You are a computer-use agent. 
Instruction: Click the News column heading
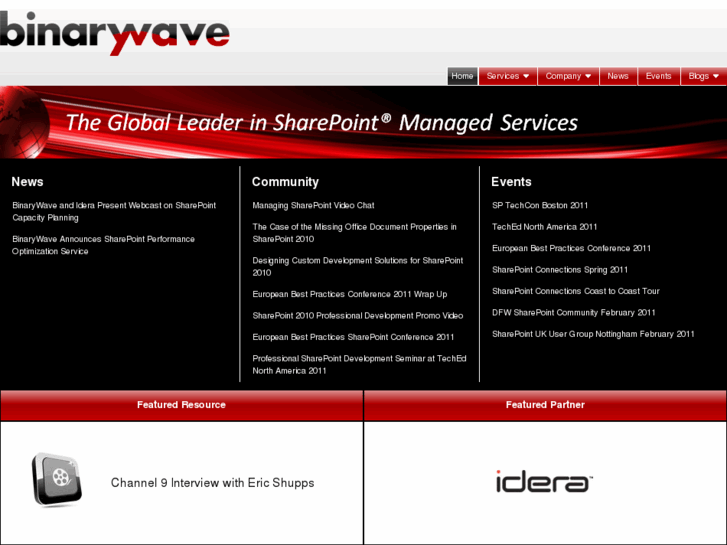[27, 182]
